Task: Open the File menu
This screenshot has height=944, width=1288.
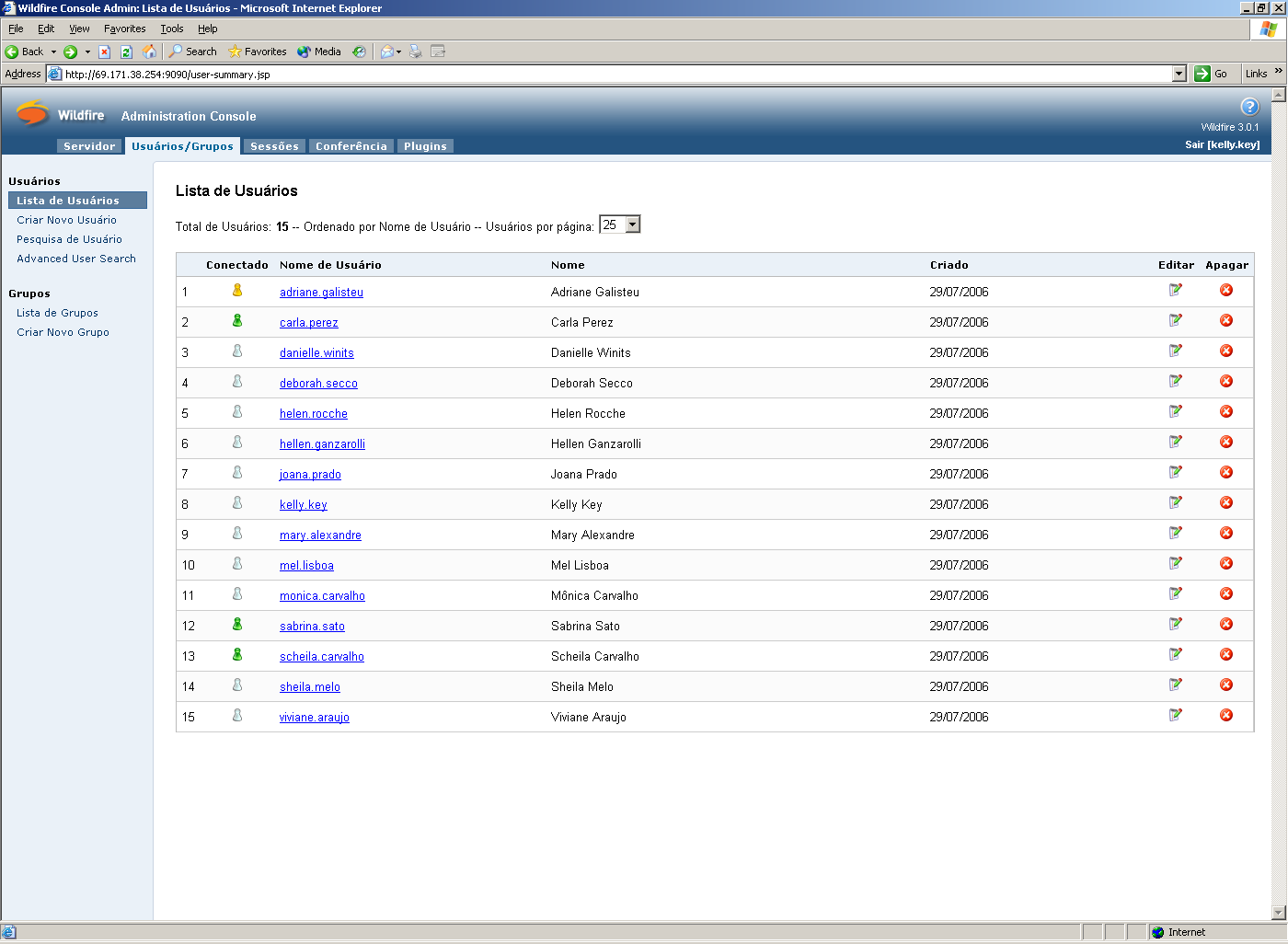Action: [x=16, y=29]
